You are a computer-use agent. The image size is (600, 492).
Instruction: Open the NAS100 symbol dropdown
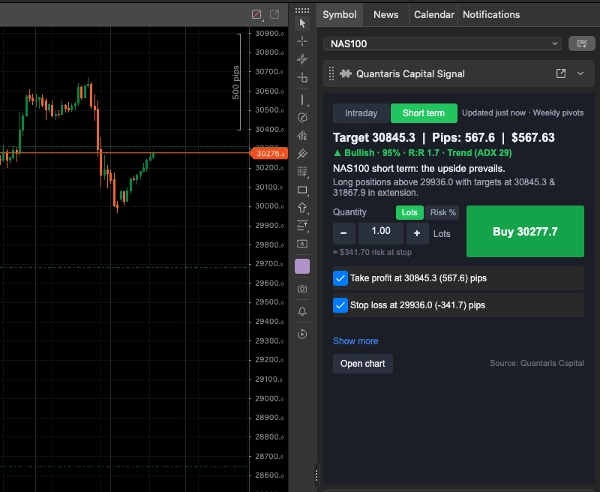tap(442, 44)
